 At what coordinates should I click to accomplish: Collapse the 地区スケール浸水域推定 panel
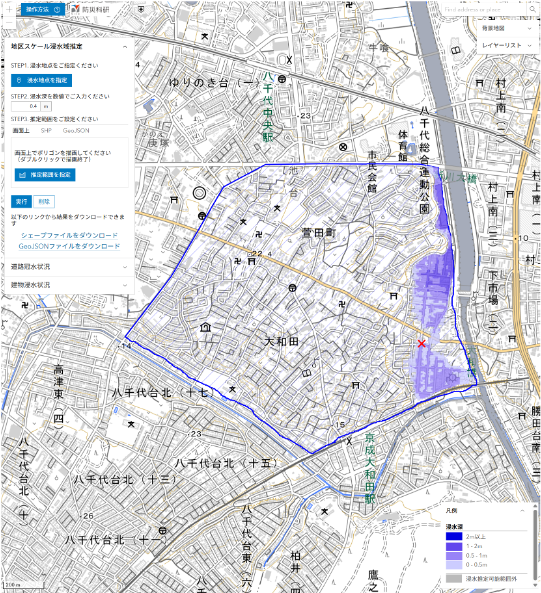point(125,47)
